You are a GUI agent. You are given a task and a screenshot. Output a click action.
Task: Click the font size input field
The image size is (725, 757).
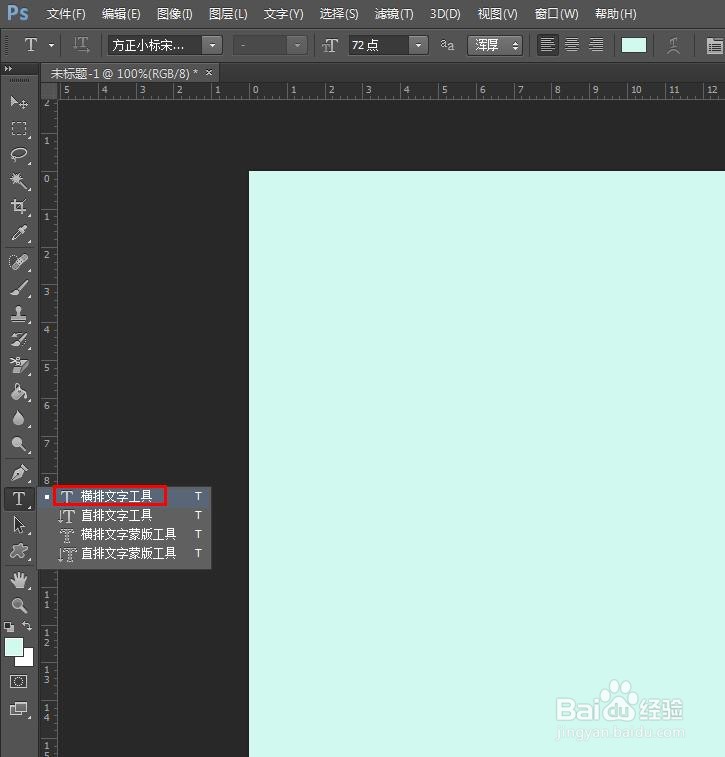[x=379, y=45]
